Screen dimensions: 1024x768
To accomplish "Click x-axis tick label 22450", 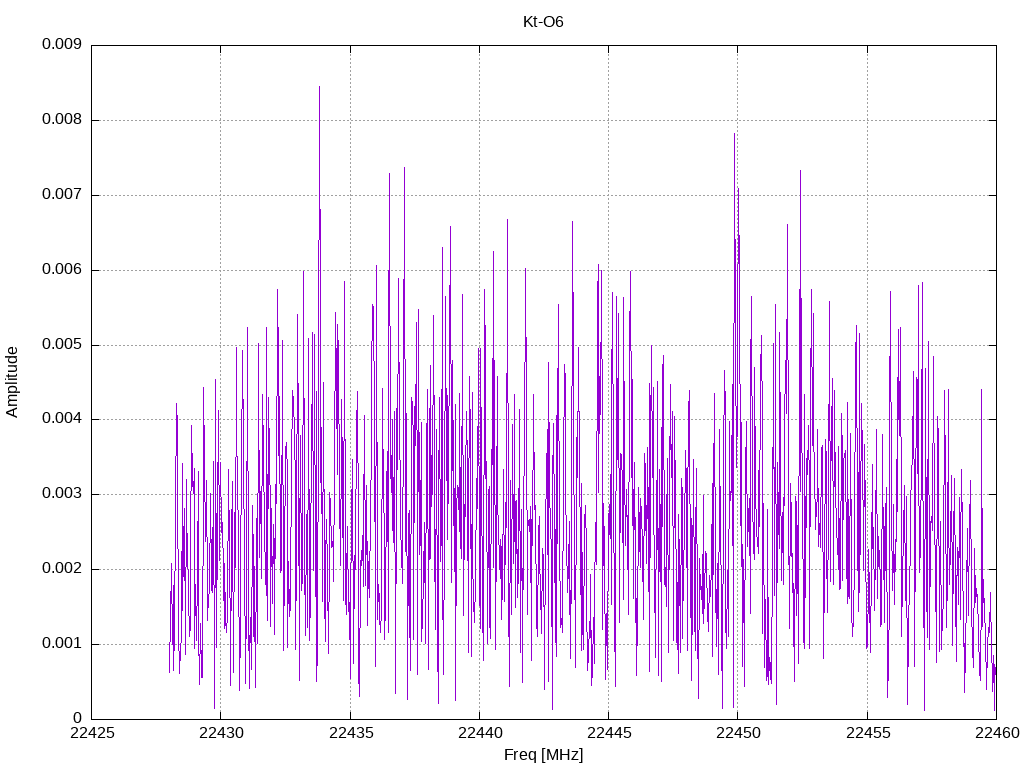I will [x=739, y=733].
